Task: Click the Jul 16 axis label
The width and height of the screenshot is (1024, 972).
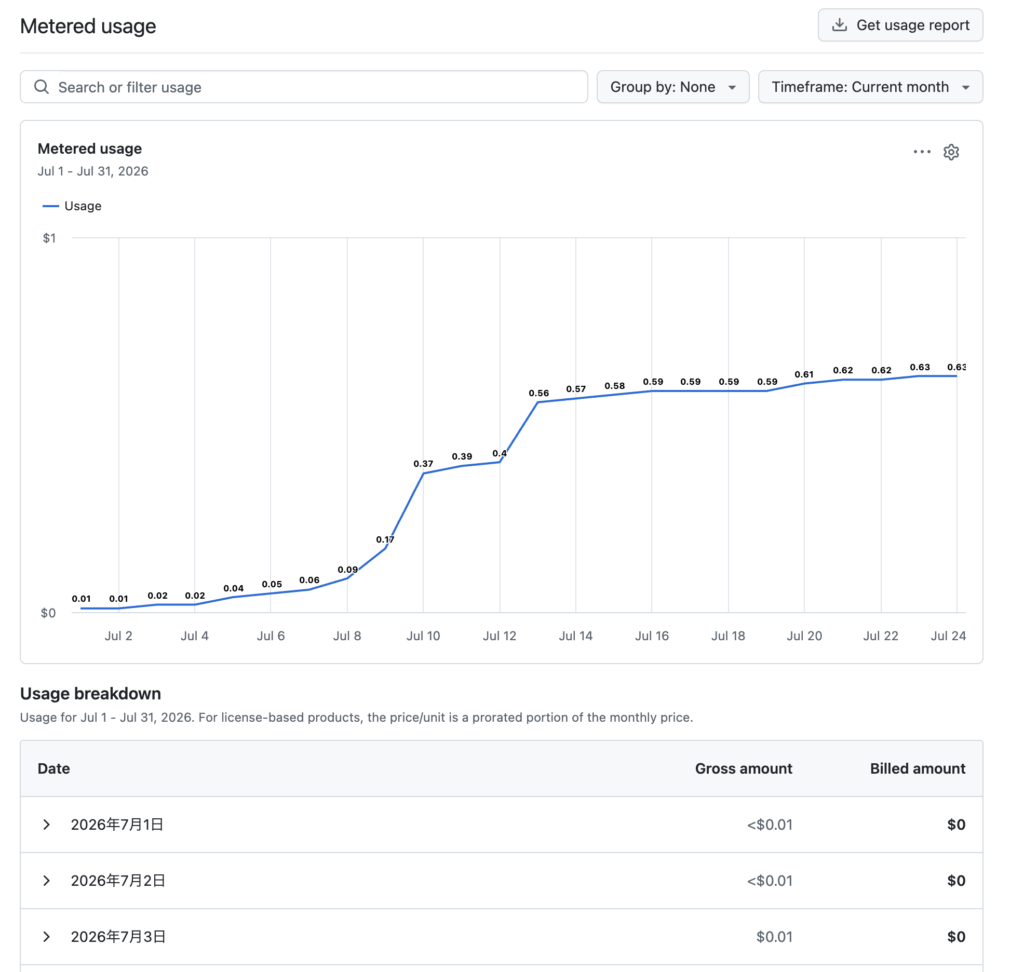Action: click(x=652, y=636)
